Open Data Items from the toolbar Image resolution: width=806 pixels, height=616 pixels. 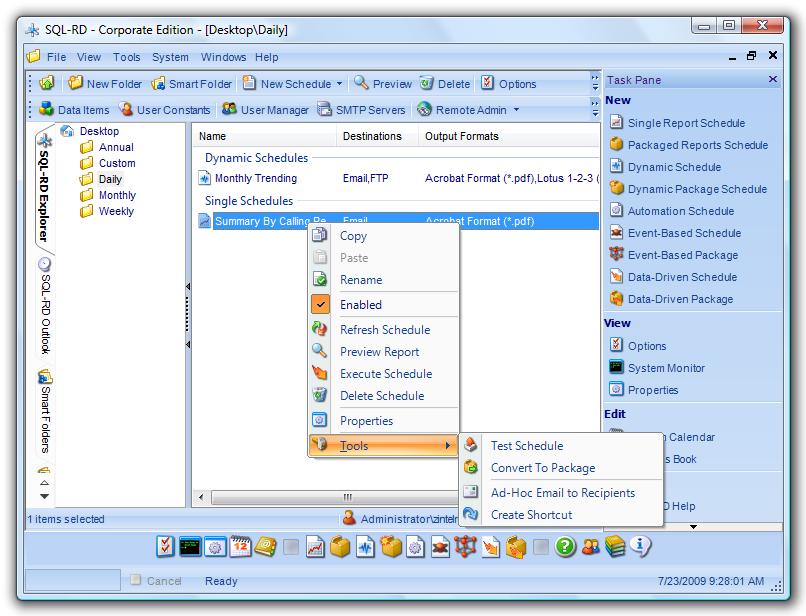(75, 110)
